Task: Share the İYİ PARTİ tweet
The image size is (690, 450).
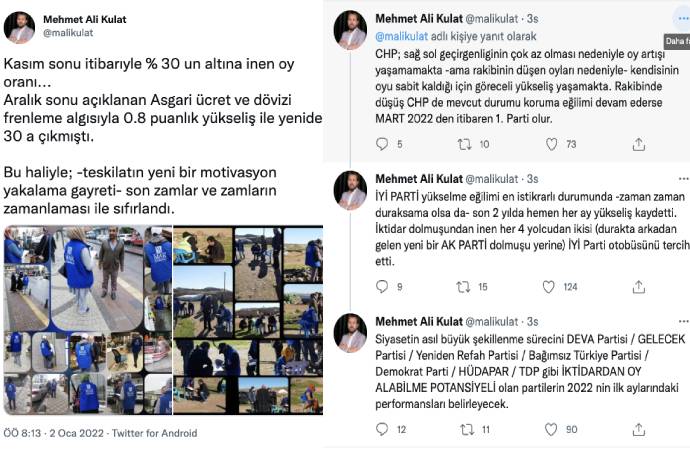Action: pos(639,287)
